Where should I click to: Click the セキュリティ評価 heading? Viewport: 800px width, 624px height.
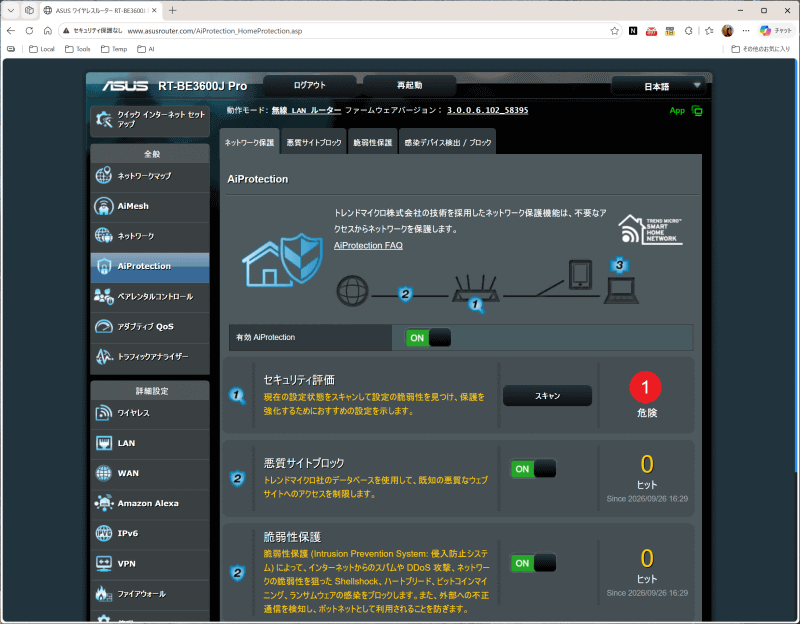[x=299, y=380]
